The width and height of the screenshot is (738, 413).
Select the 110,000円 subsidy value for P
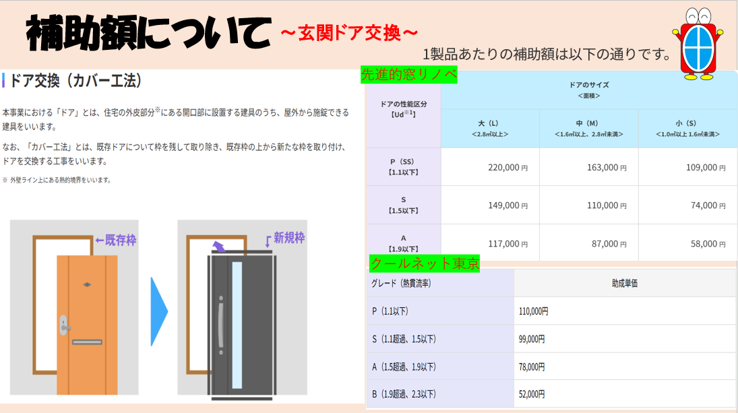[533, 311]
